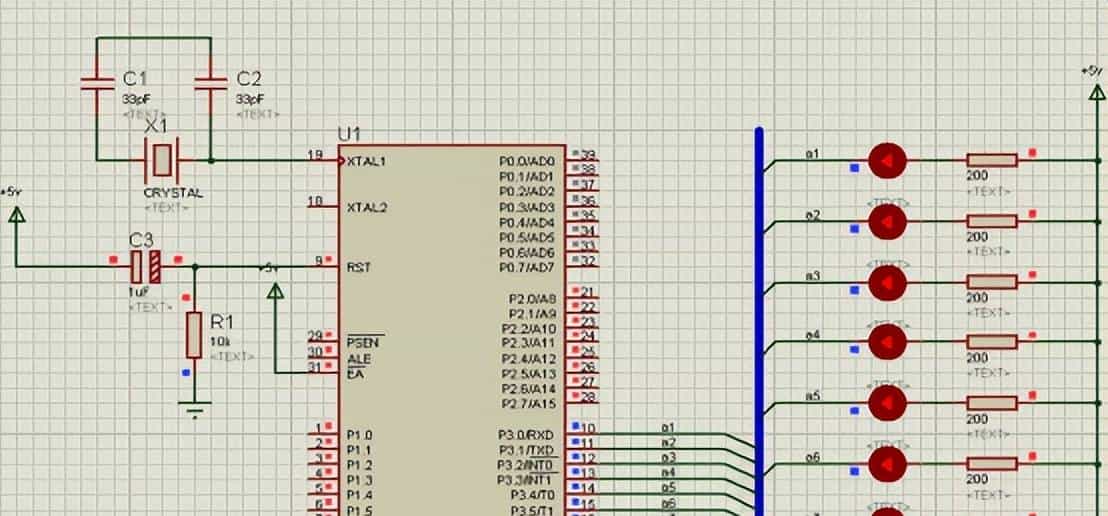Click the P0.7/AD7 pin label

(527, 267)
